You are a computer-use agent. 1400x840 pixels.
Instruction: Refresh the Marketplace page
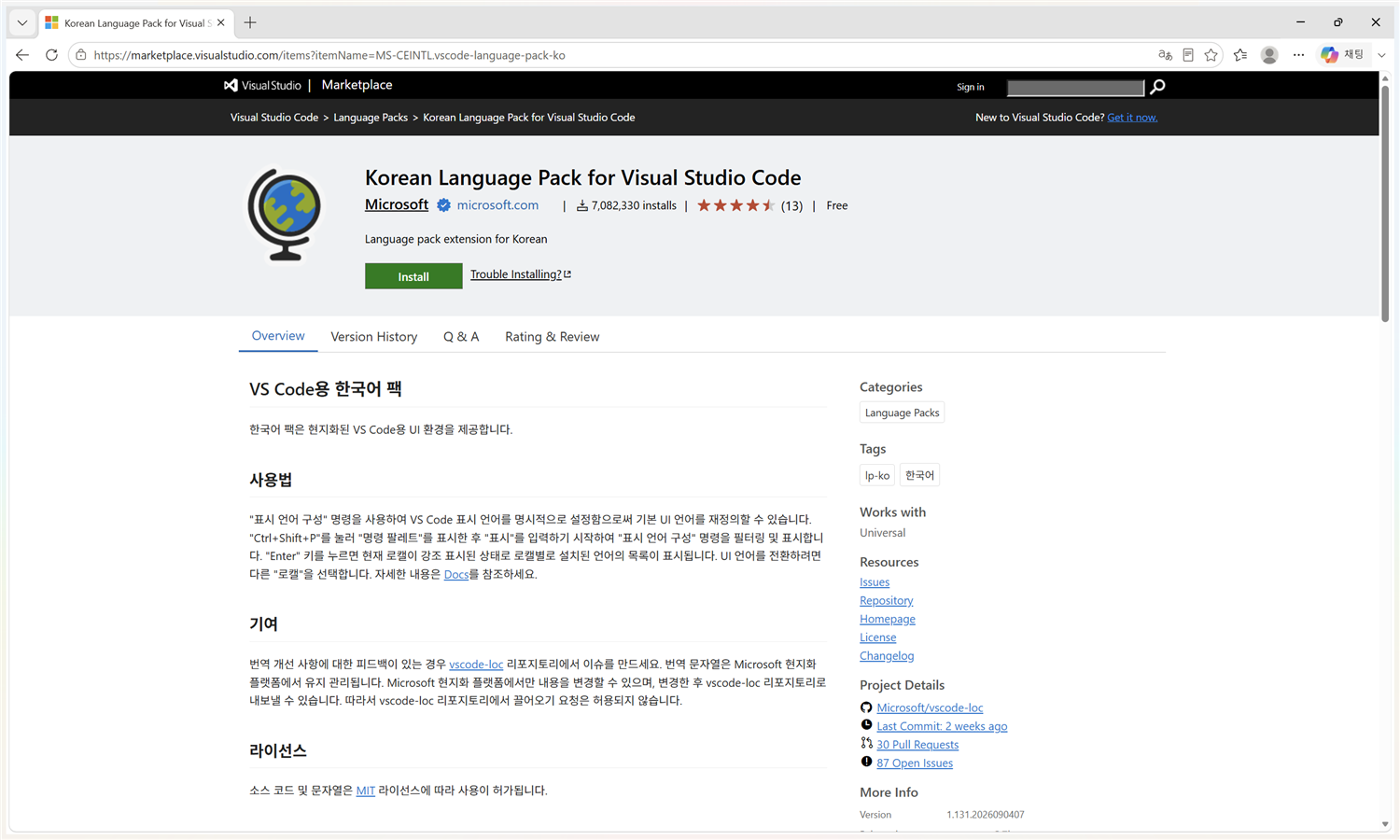[51, 55]
